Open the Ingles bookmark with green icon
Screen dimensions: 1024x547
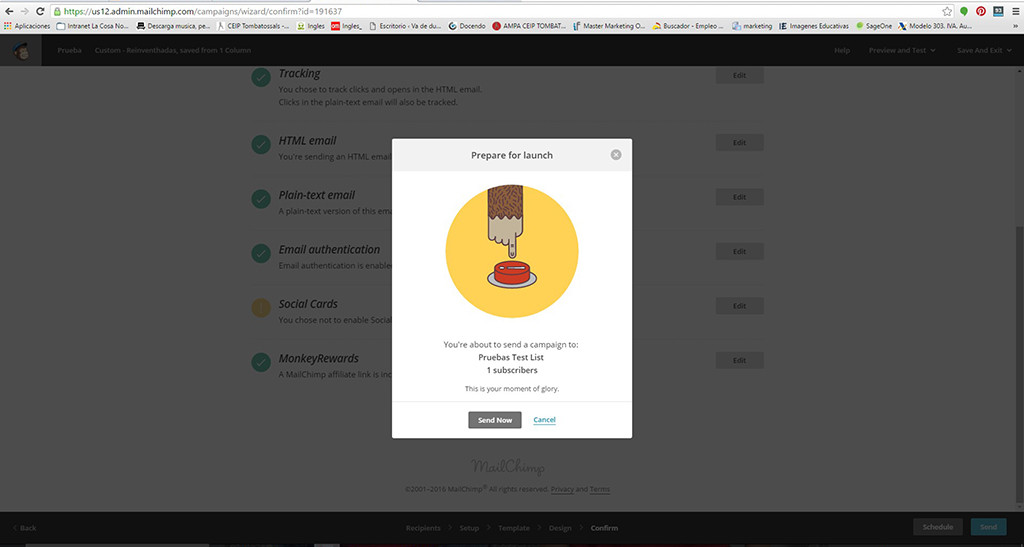(311, 26)
